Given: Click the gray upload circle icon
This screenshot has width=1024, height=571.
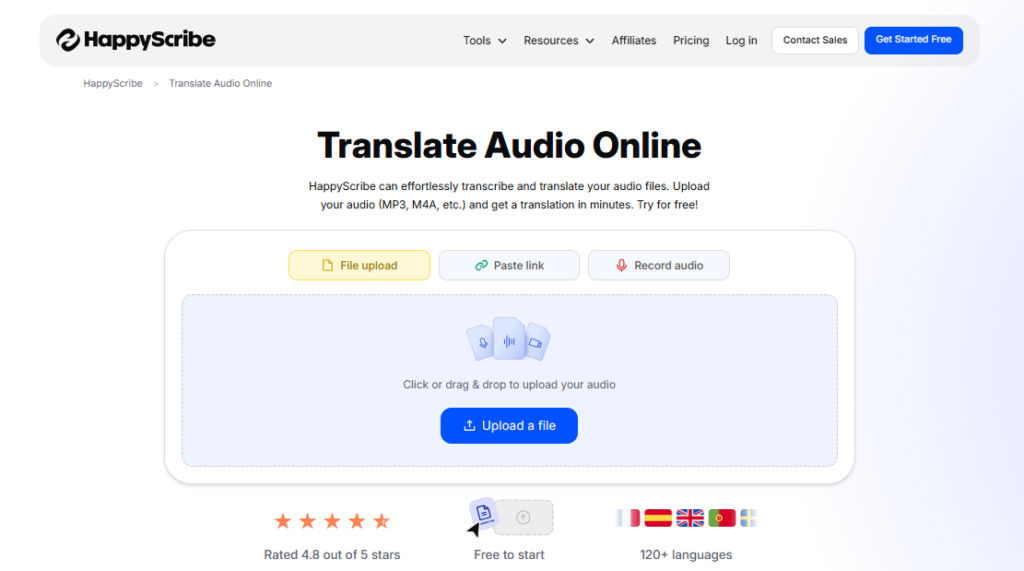Looking at the screenshot, I should (x=523, y=517).
